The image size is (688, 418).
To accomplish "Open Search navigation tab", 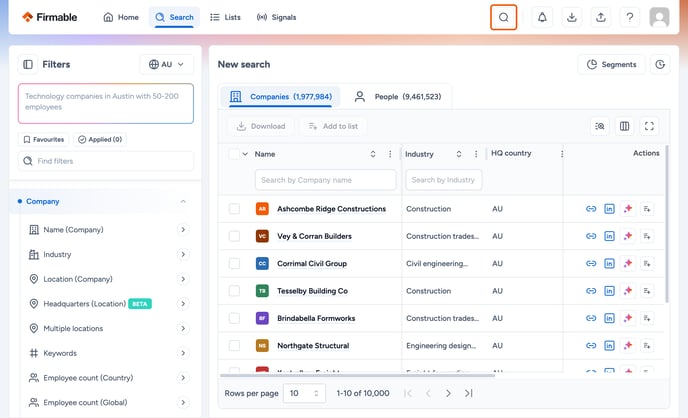I will point(175,17).
